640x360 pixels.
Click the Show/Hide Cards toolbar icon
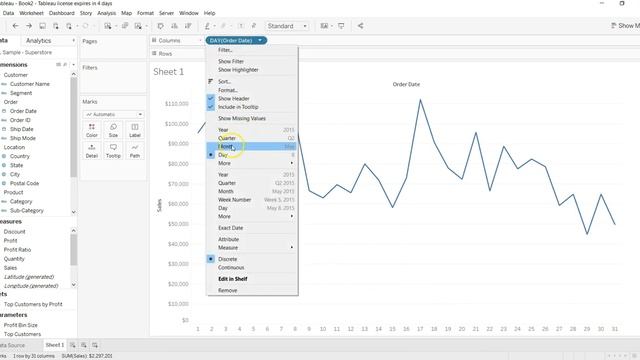click(x=324, y=26)
